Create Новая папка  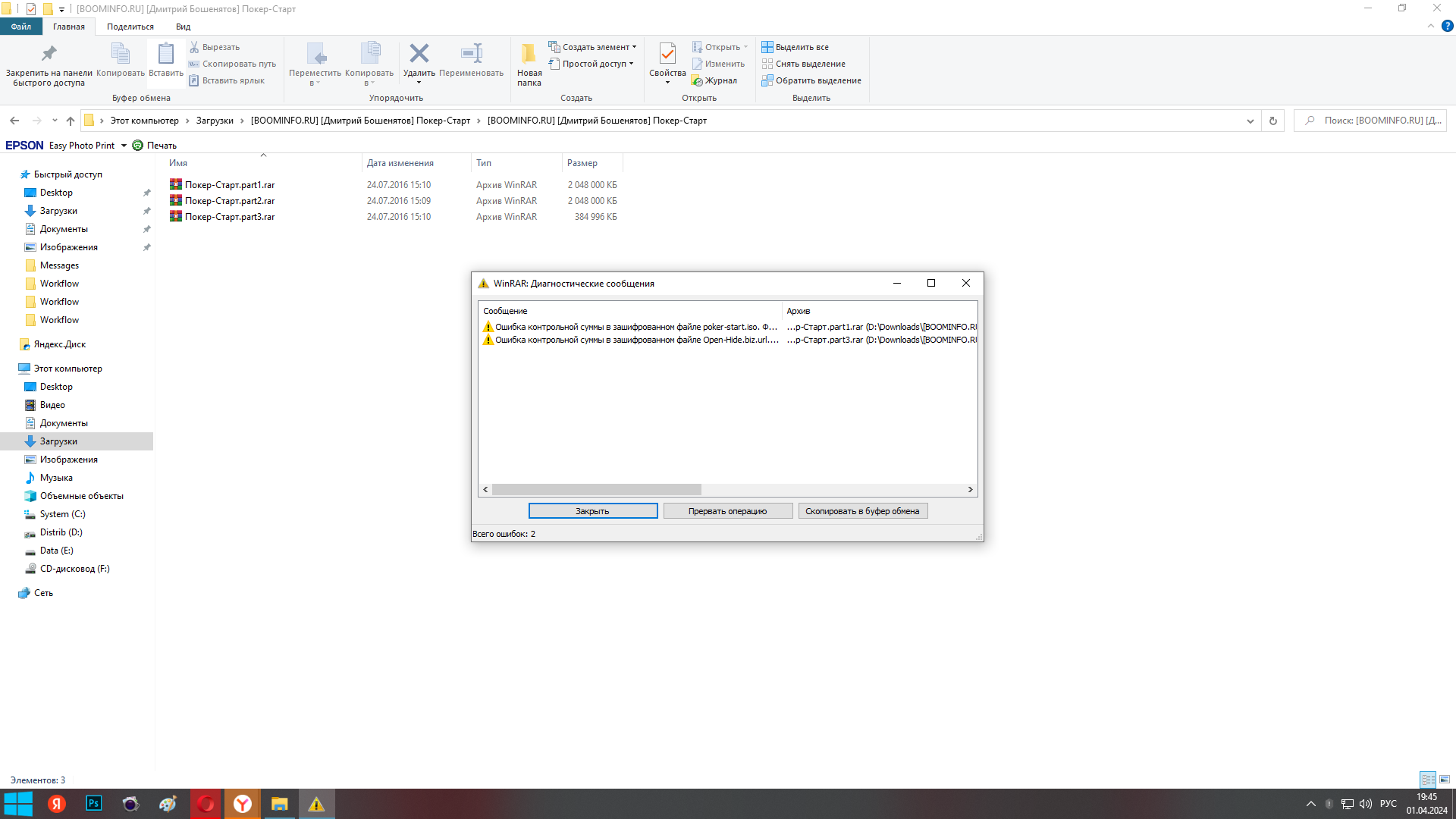pyautogui.click(x=529, y=64)
